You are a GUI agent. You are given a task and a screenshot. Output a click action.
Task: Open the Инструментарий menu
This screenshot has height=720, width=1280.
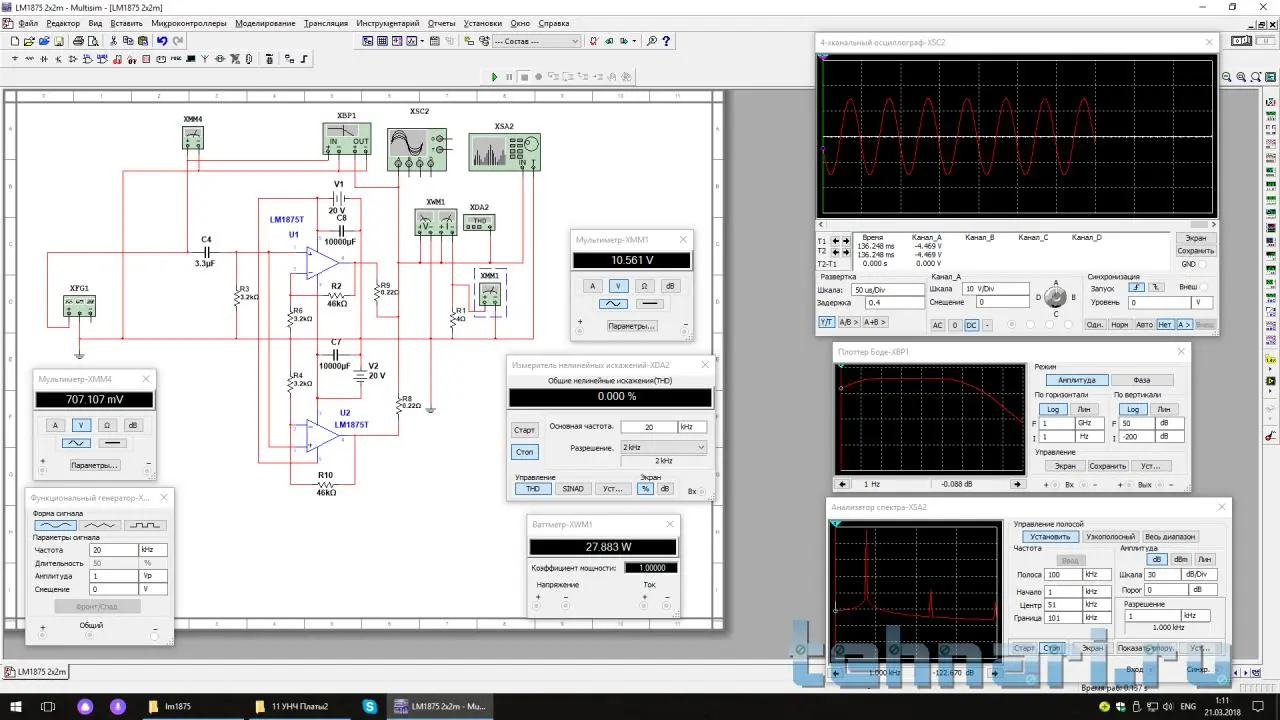[388, 23]
